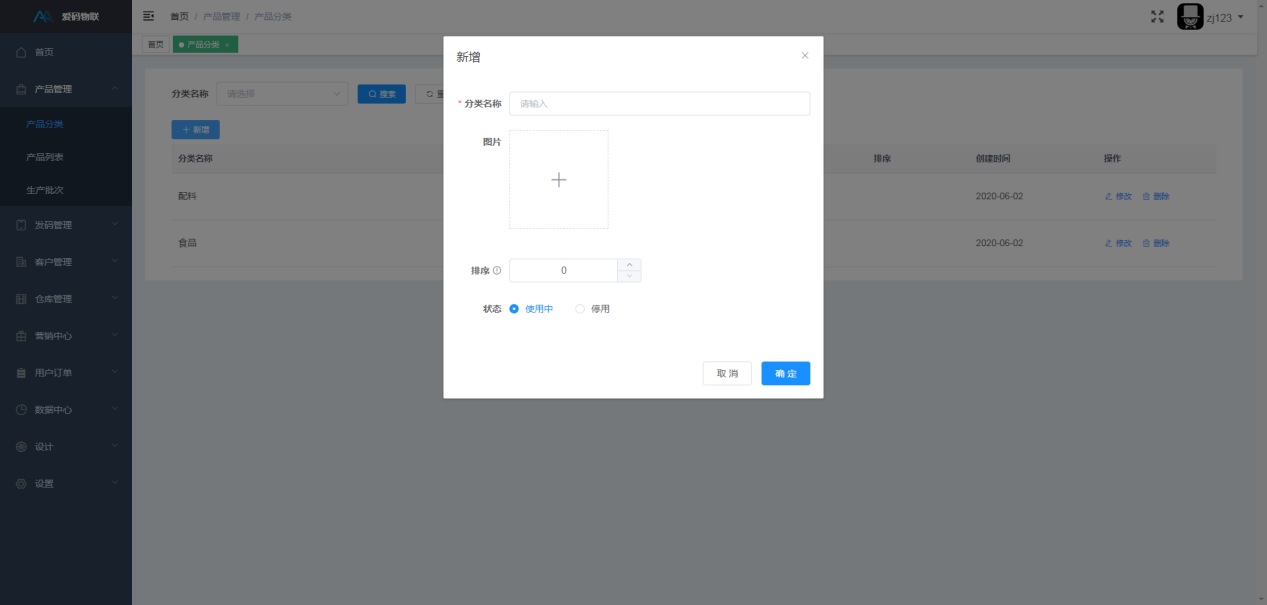Click the 爱码物联 logo
This screenshot has width=1267, height=605.
(x=66, y=16)
